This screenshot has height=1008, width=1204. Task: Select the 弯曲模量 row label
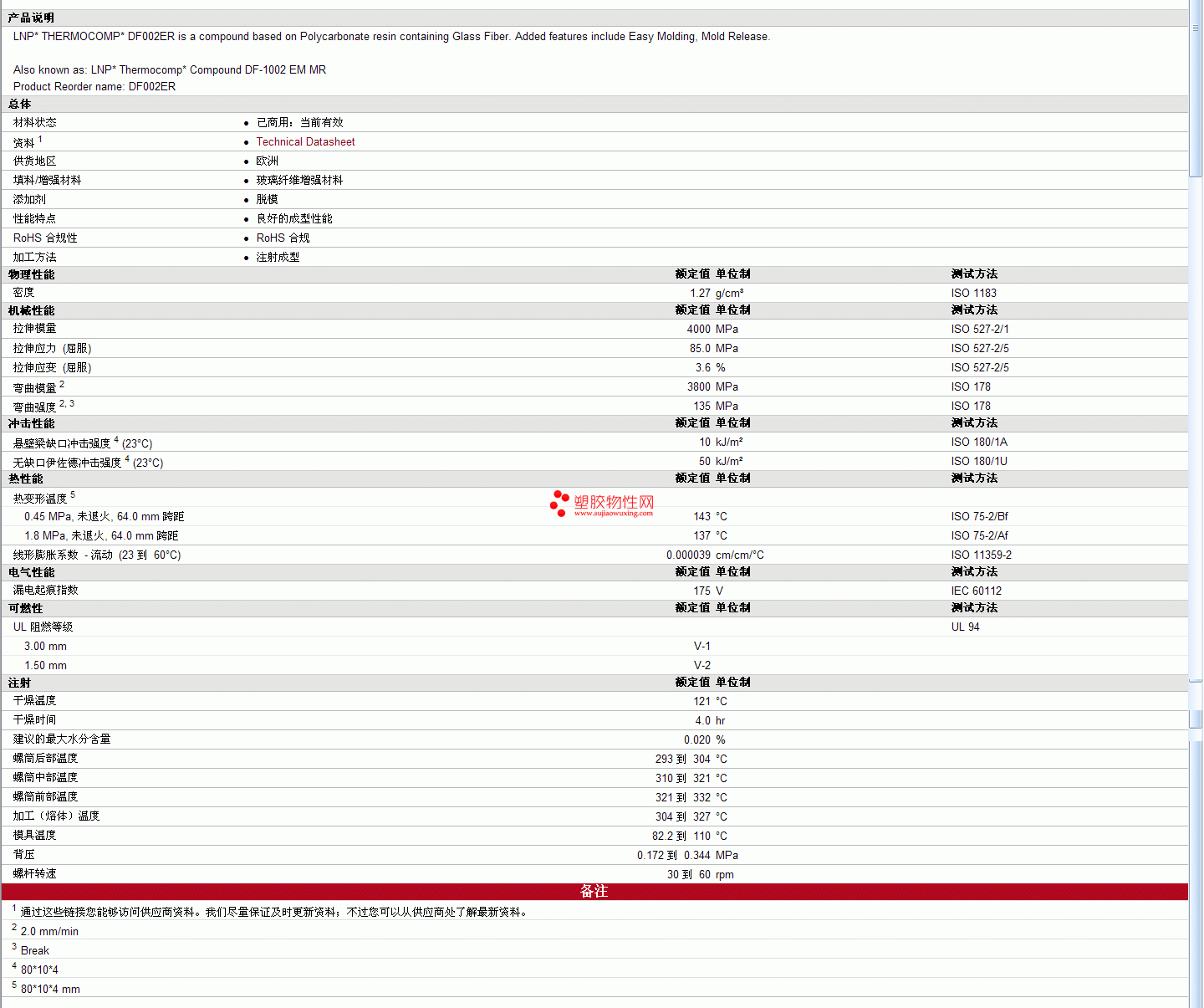click(x=35, y=388)
